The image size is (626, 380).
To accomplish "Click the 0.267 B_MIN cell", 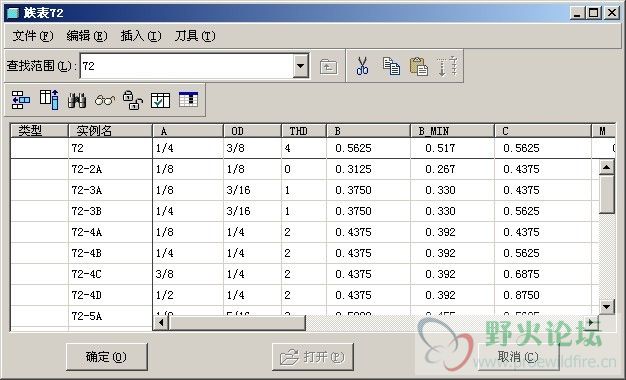I will point(452,169).
